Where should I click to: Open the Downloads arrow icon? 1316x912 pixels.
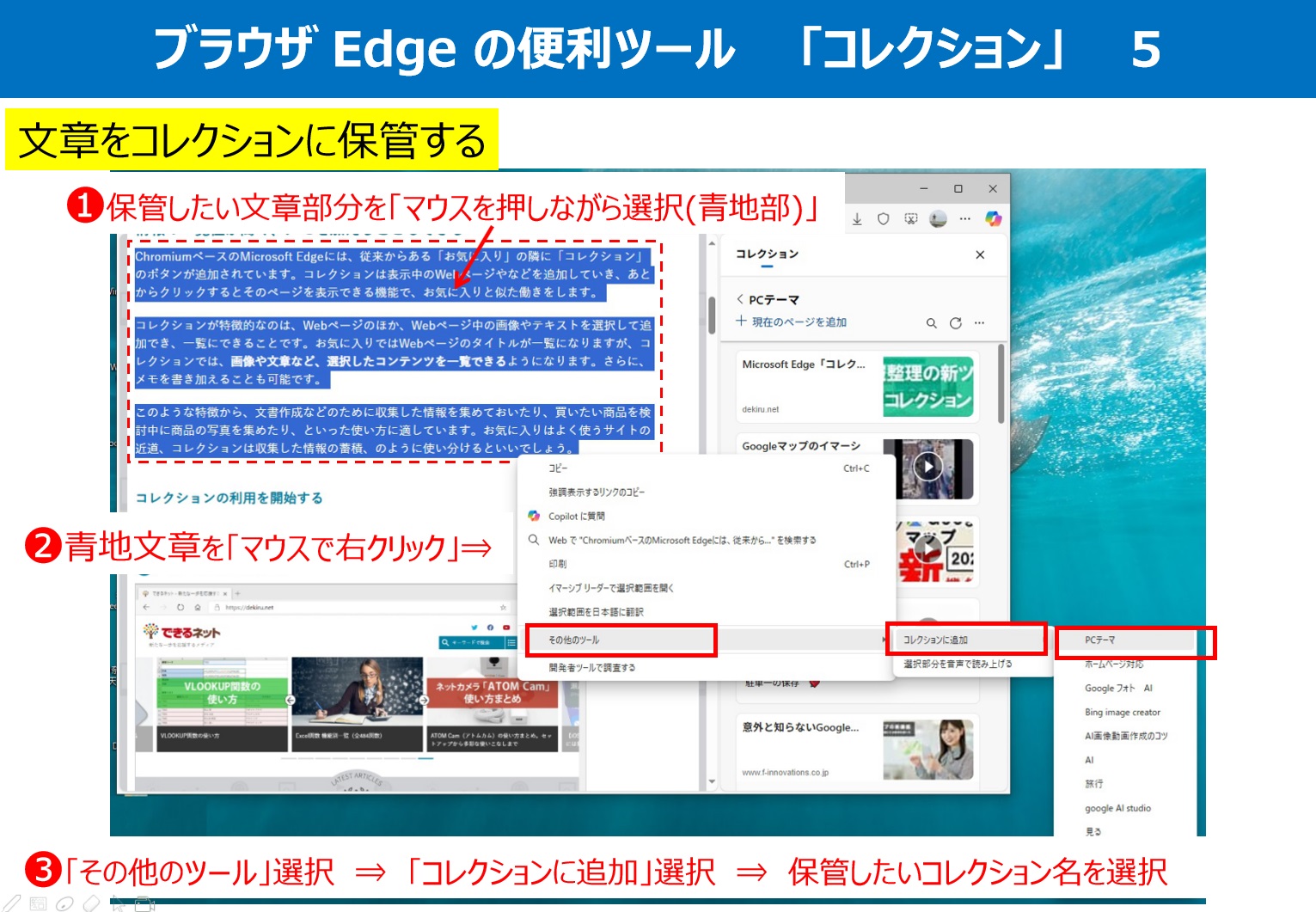[x=857, y=219]
